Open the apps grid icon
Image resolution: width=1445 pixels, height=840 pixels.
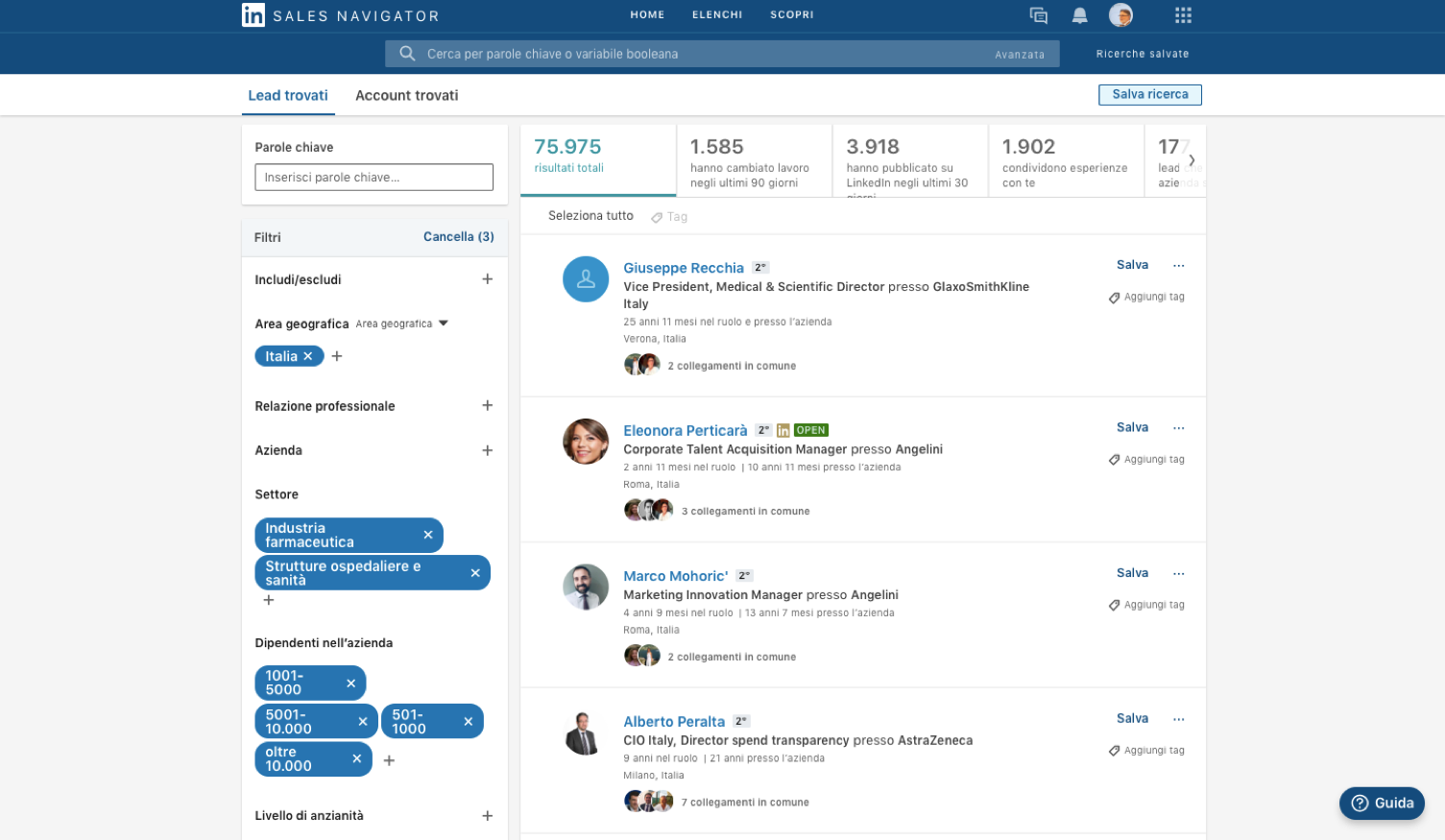pyautogui.click(x=1183, y=15)
